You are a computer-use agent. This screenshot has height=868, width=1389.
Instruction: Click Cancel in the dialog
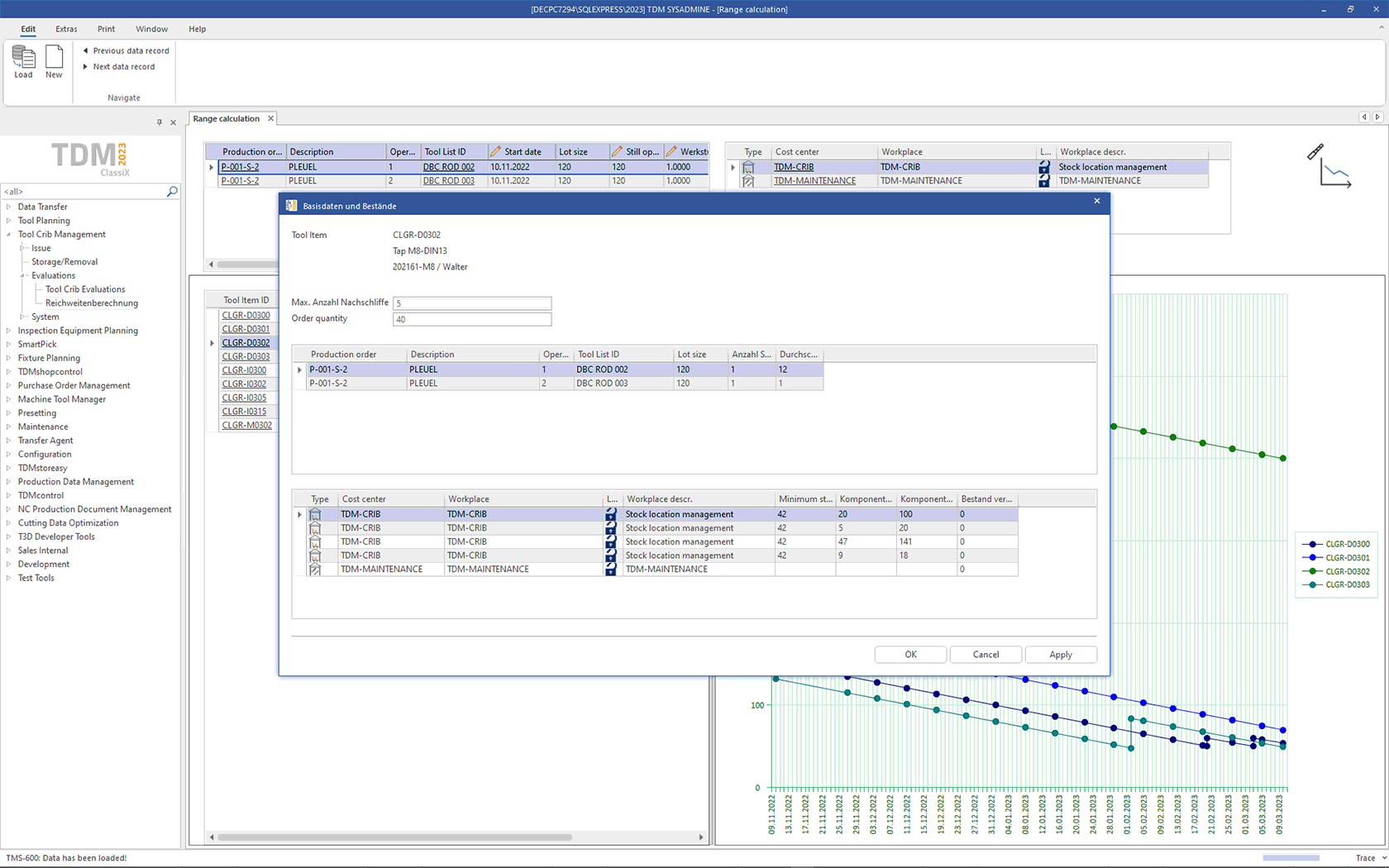coord(986,655)
